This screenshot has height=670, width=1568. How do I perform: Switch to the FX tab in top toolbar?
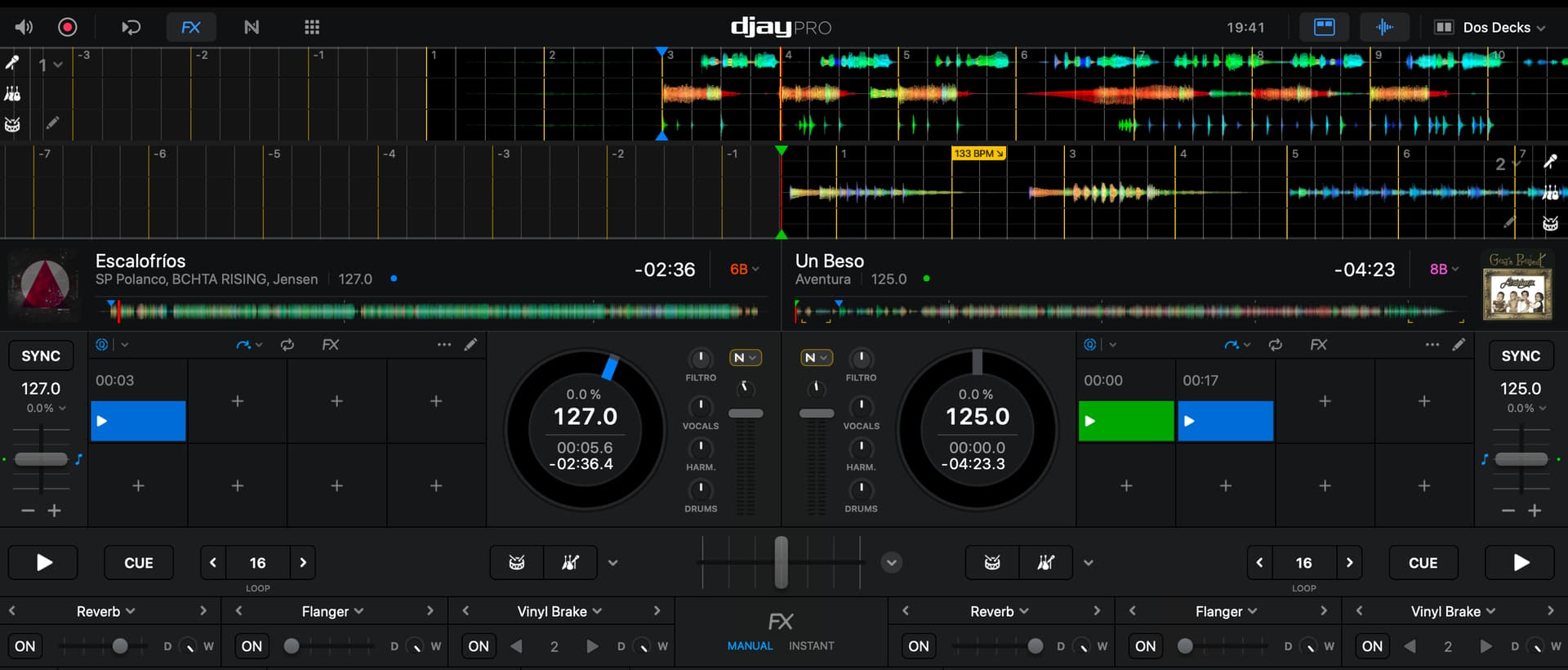[x=191, y=27]
